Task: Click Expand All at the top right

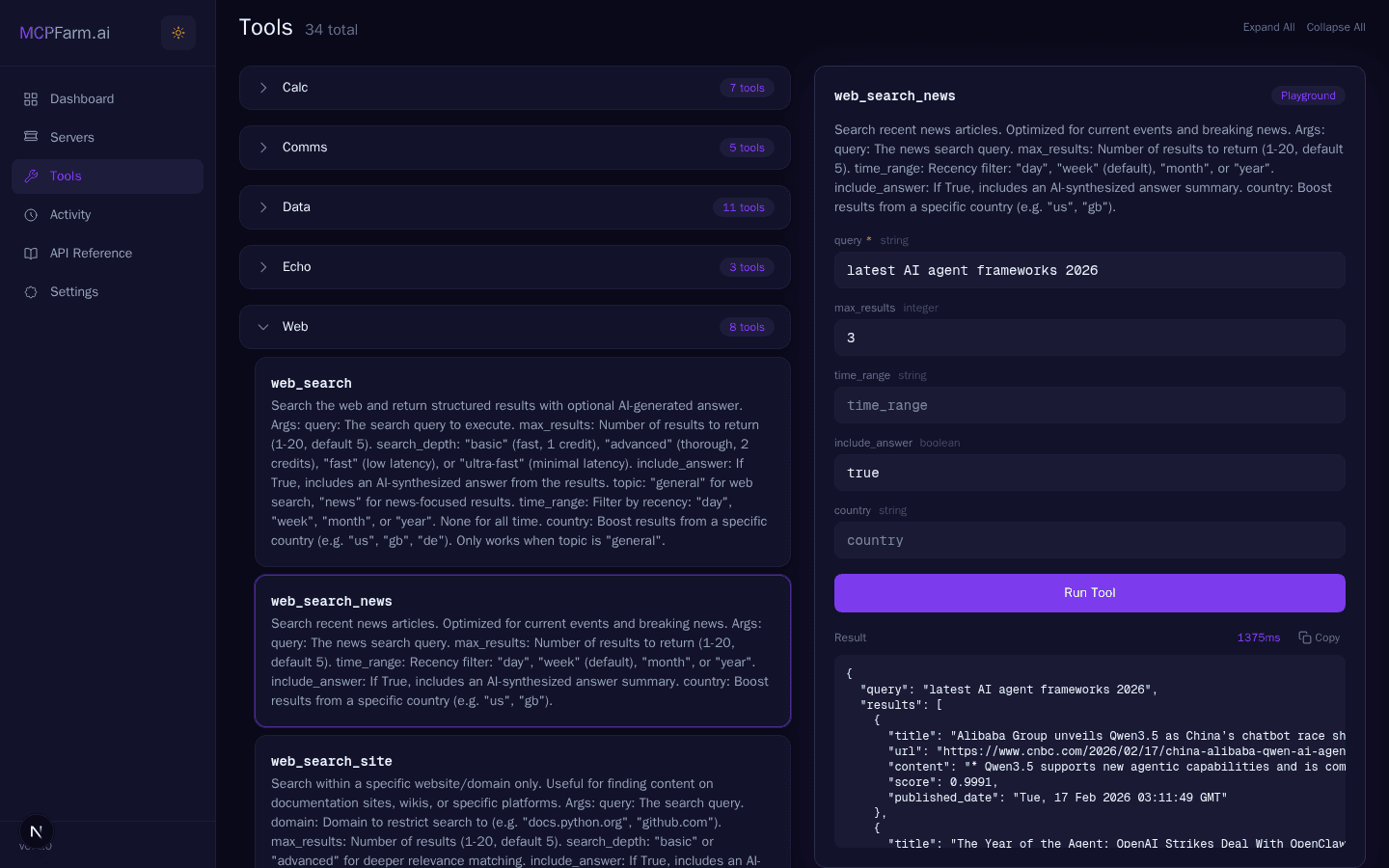Action: click(x=1268, y=27)
